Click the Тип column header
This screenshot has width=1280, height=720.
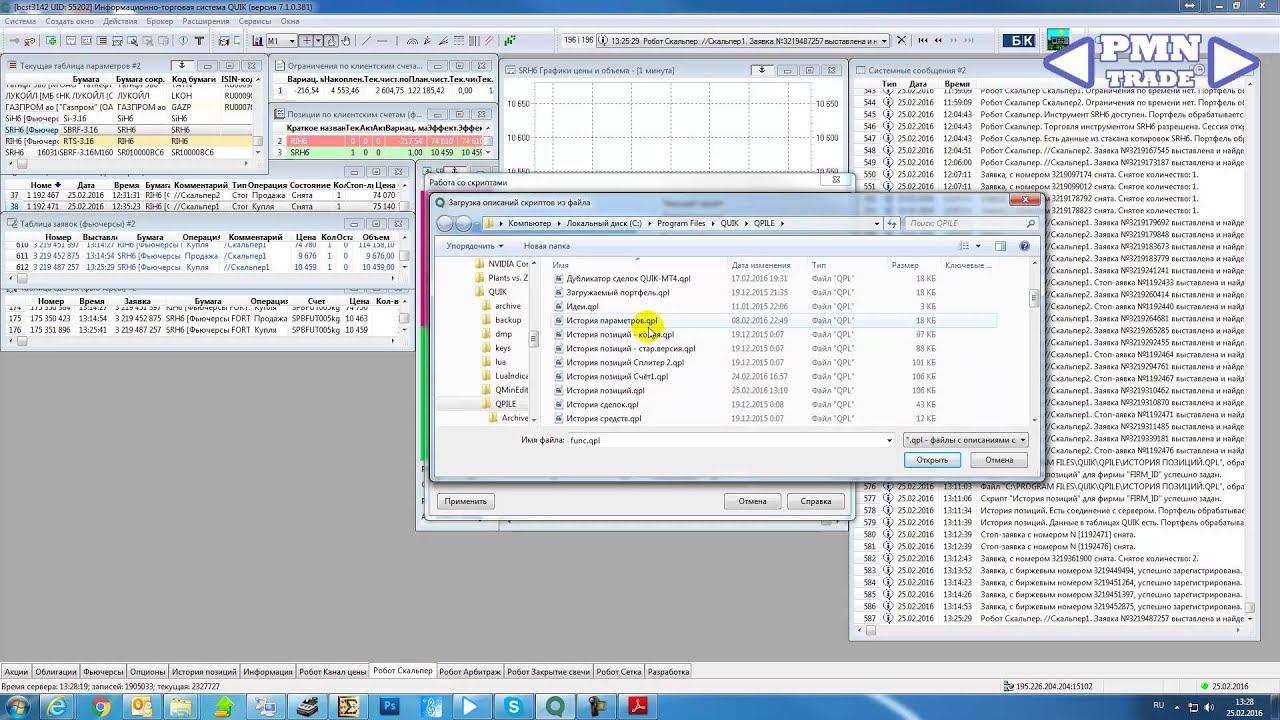pyautogui.click(x=820, y=265)
